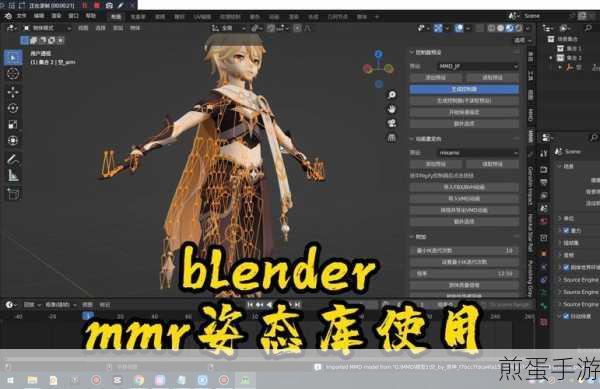Switch to rendered viewport shading
600x389 pixels.
[x=518, y=28]
